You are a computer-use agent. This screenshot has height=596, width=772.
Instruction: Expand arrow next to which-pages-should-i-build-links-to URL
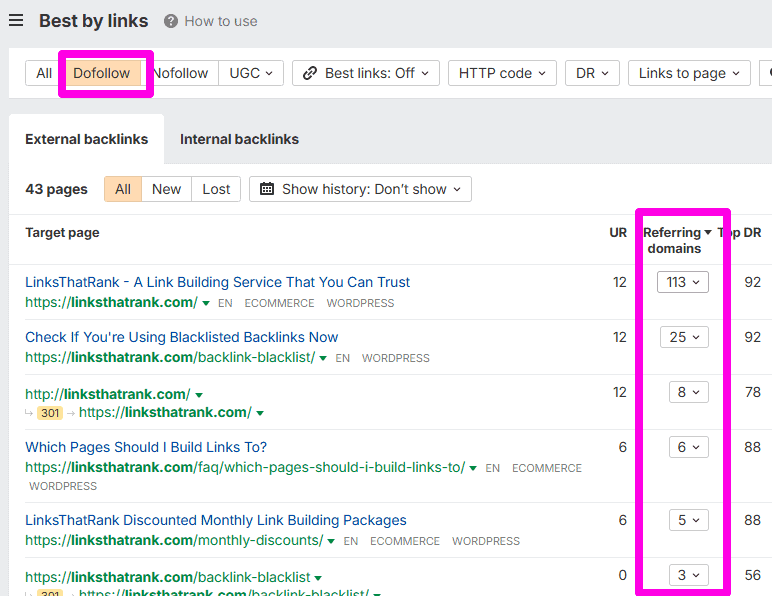pyautogui.click(x=473, y=468)
